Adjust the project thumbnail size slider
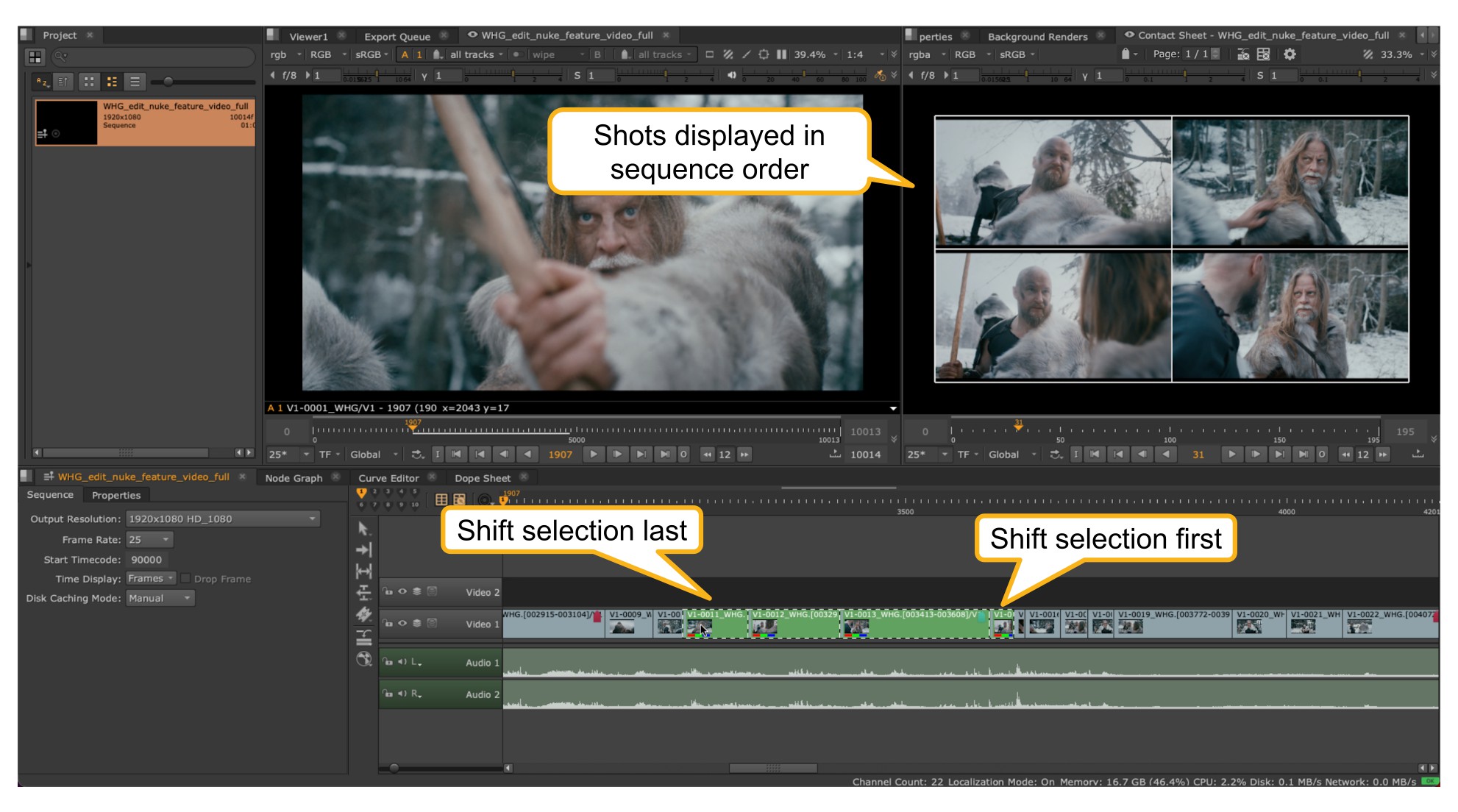 [x=168, y=82]
